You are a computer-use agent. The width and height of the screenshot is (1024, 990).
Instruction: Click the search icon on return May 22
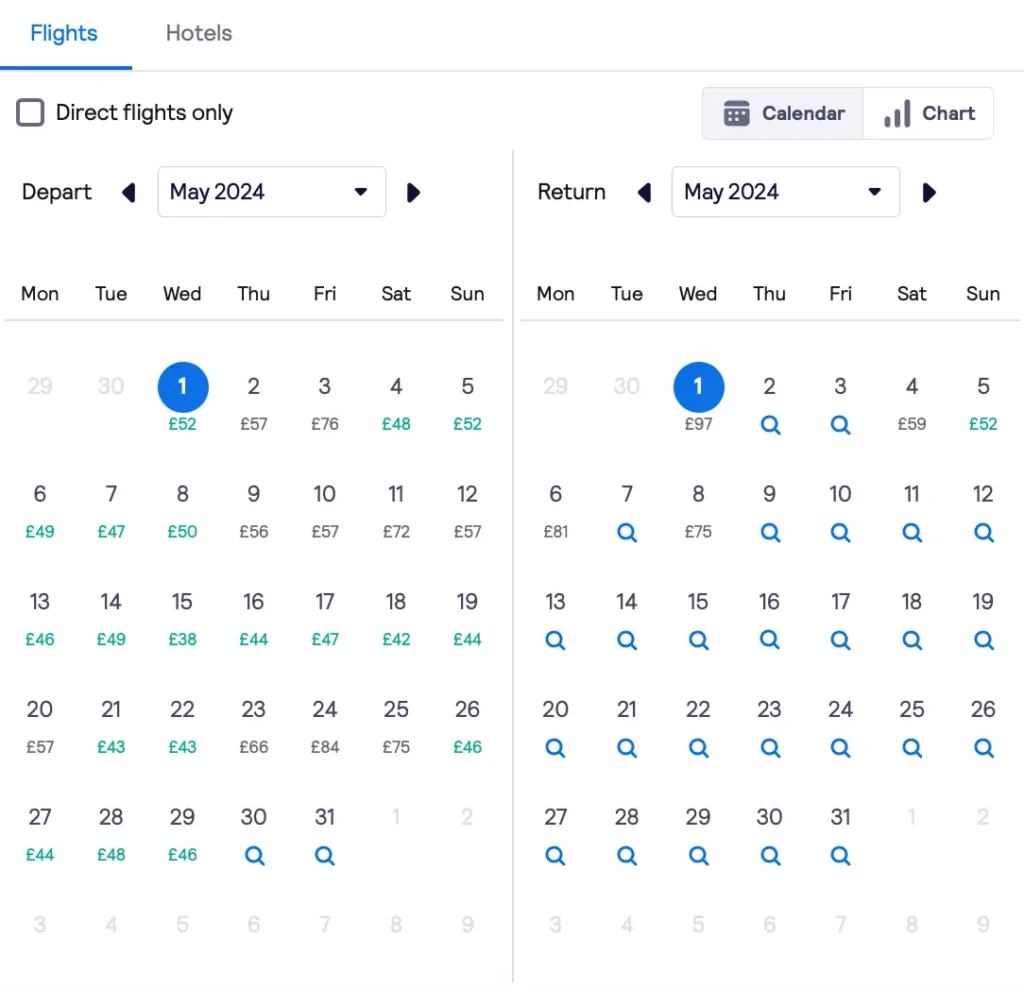click(698, 747)
